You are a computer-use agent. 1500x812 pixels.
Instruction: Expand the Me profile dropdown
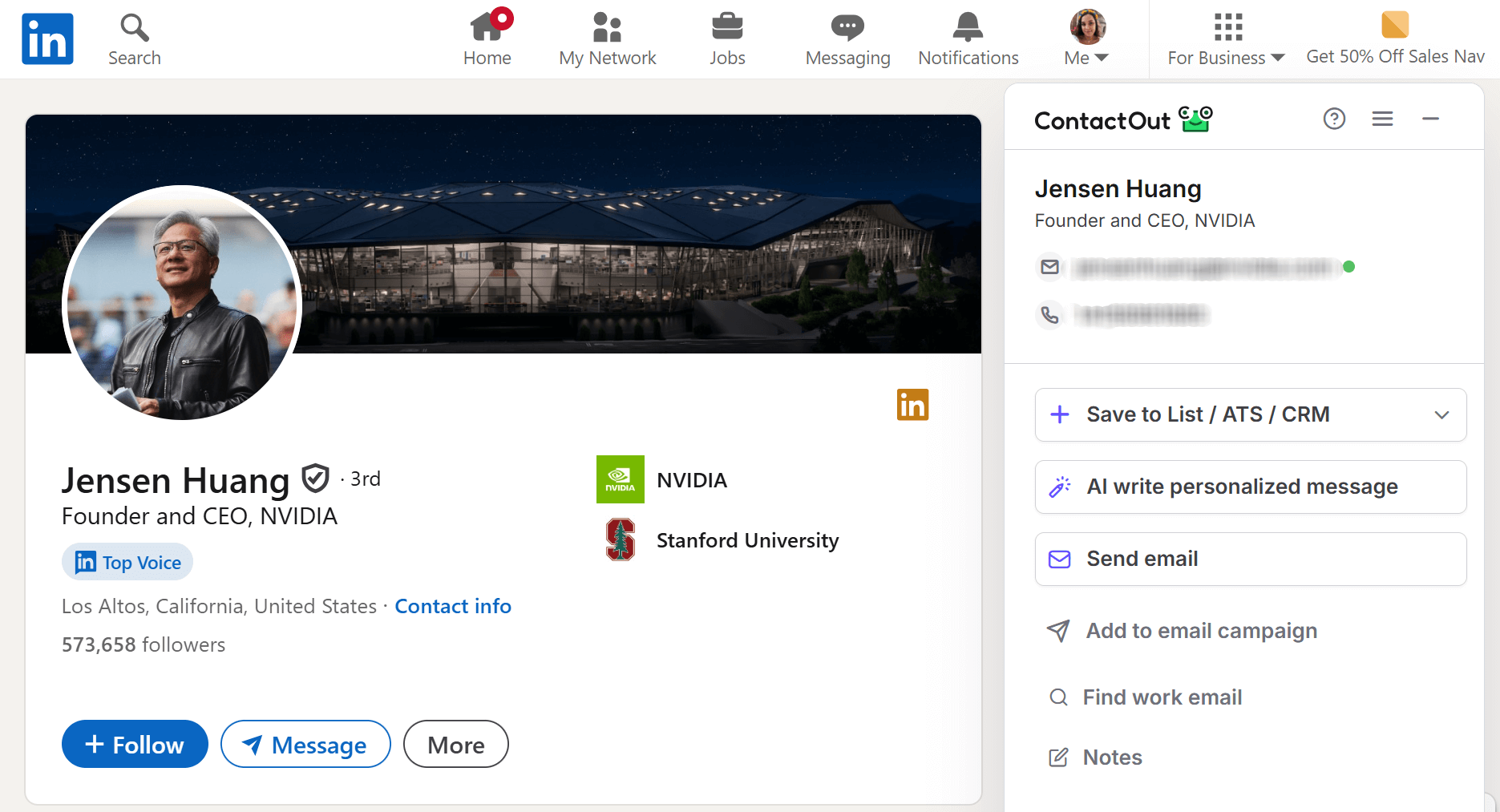tap(1087, 38)
